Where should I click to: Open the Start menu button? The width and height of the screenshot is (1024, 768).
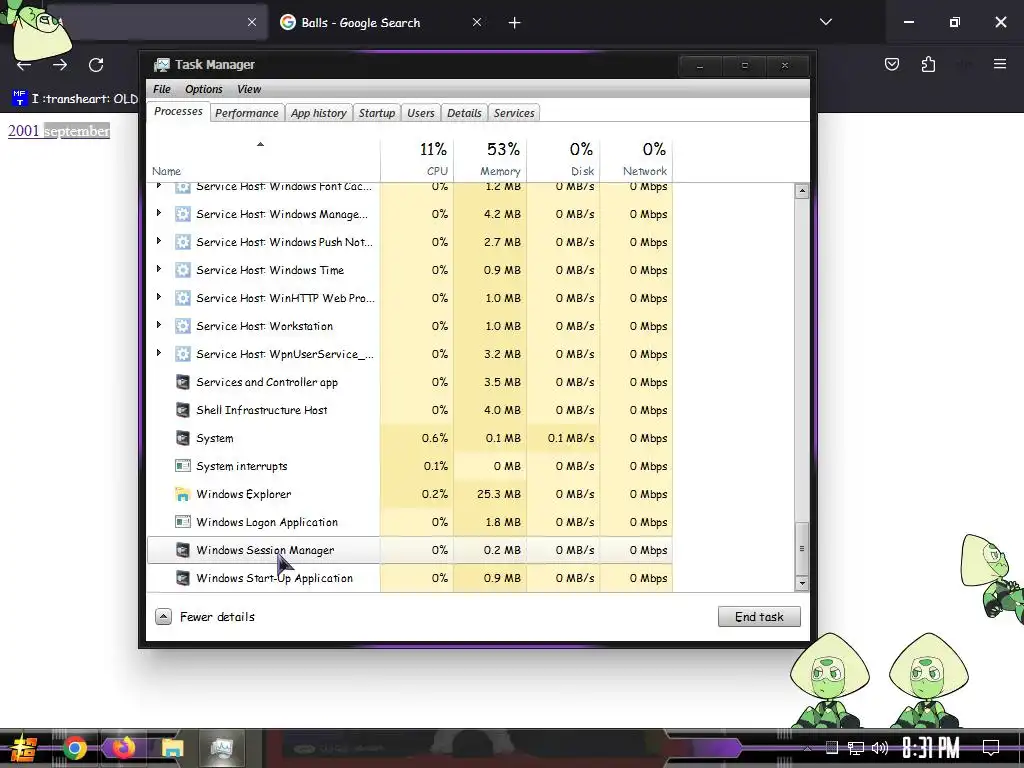[23, 749]
